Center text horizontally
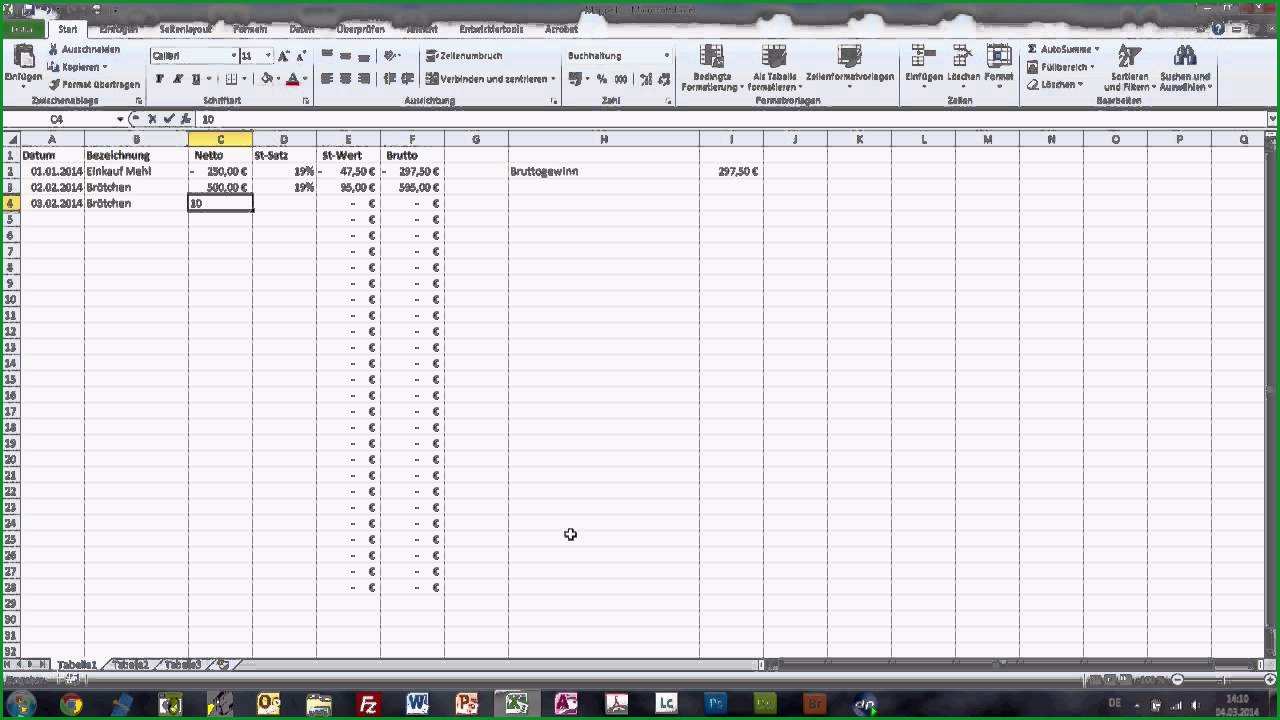This screenshot has height=720, width=1280. coord(345,79)
